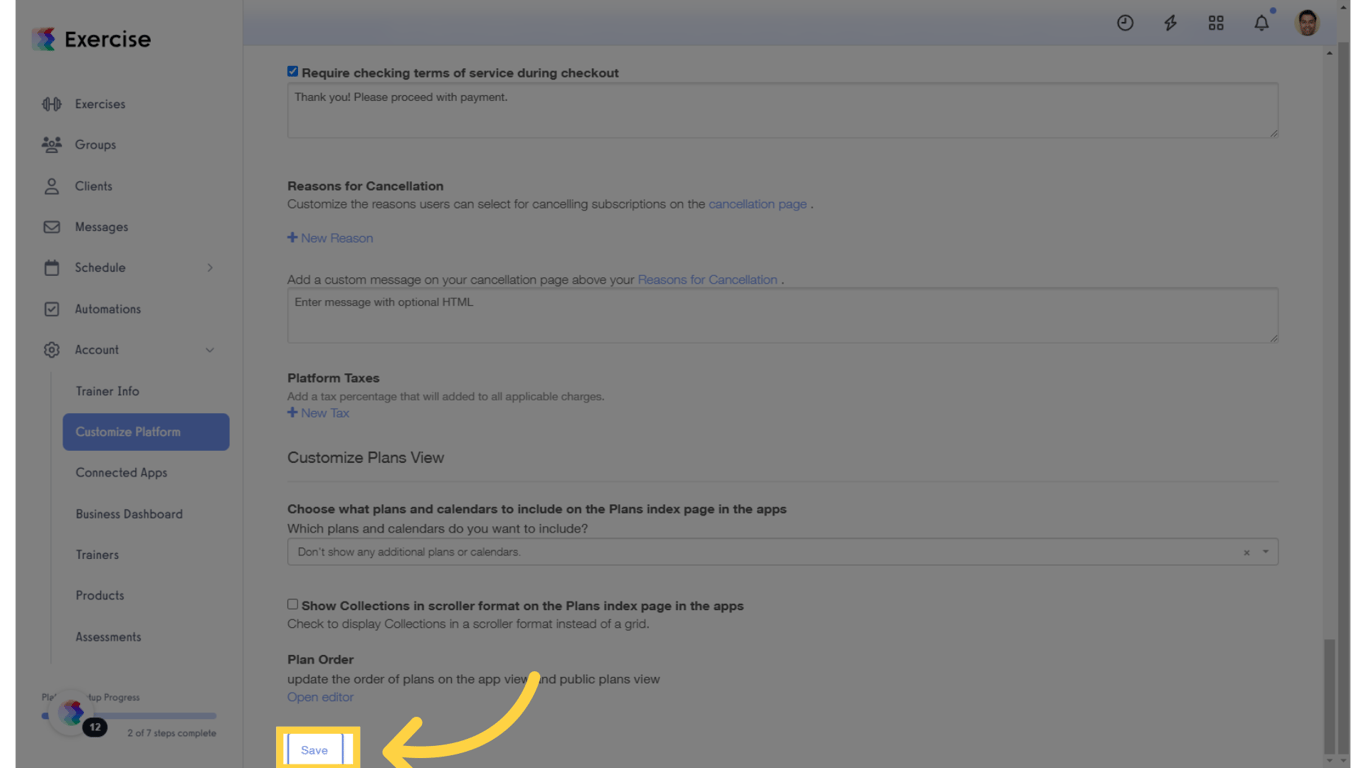Click the lightning bolt icon
The width and height of the screenshot is (1366, 768).
pos(1170,23)
